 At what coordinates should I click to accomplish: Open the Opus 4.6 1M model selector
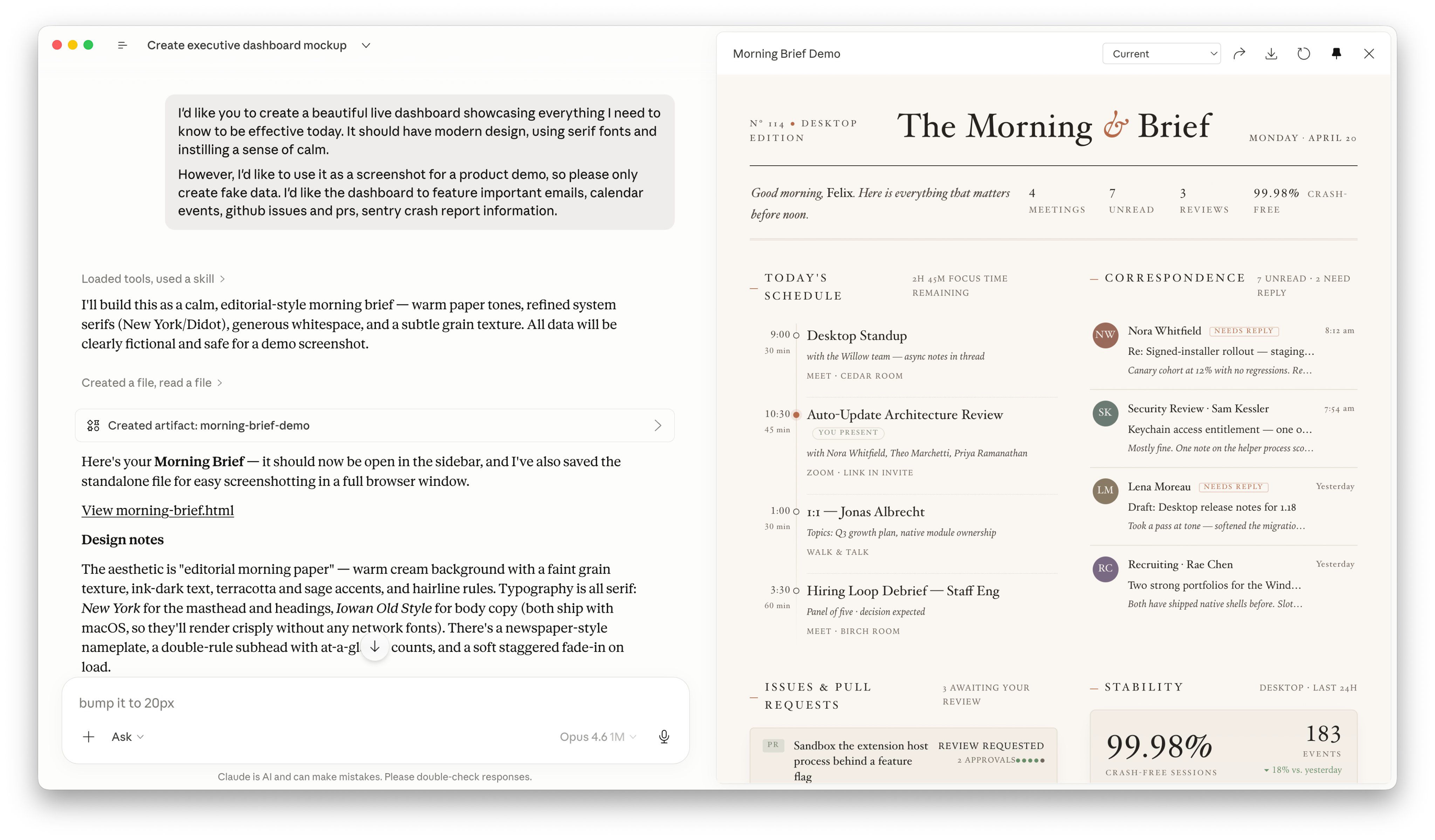[597, 736]
